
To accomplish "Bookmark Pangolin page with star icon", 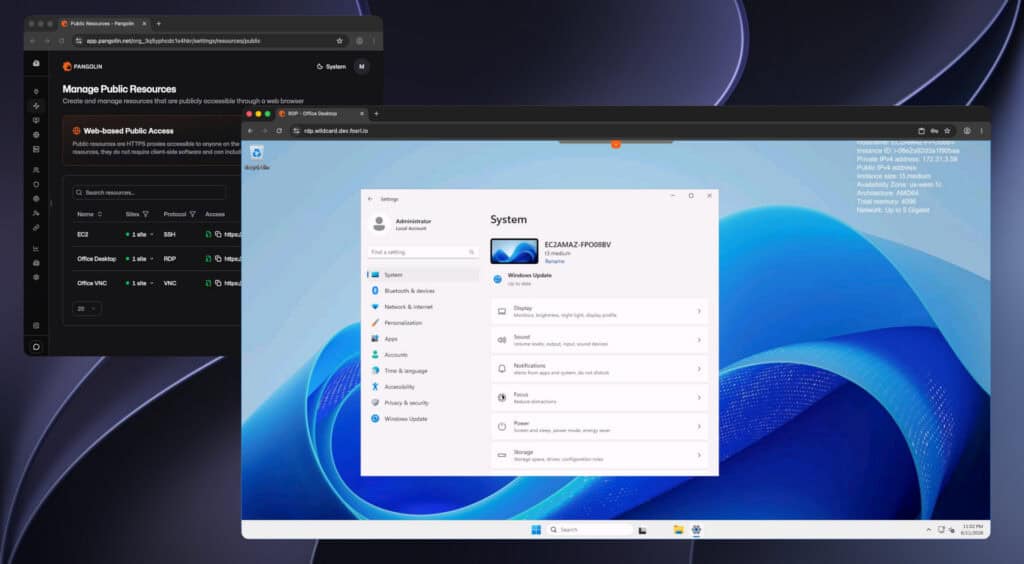I will (340, 40).
